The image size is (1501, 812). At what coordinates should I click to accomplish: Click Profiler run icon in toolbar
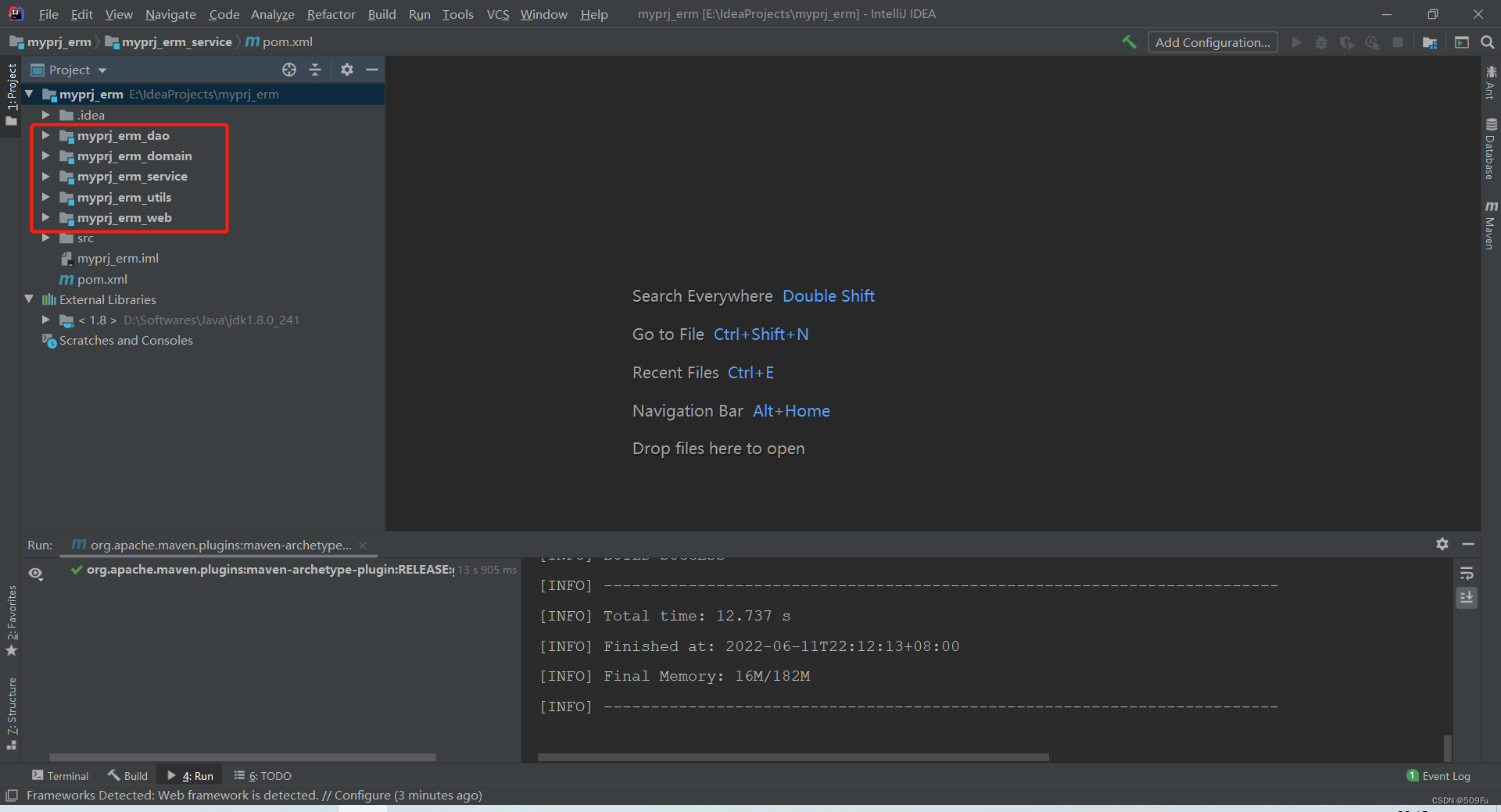point(1372,42)
